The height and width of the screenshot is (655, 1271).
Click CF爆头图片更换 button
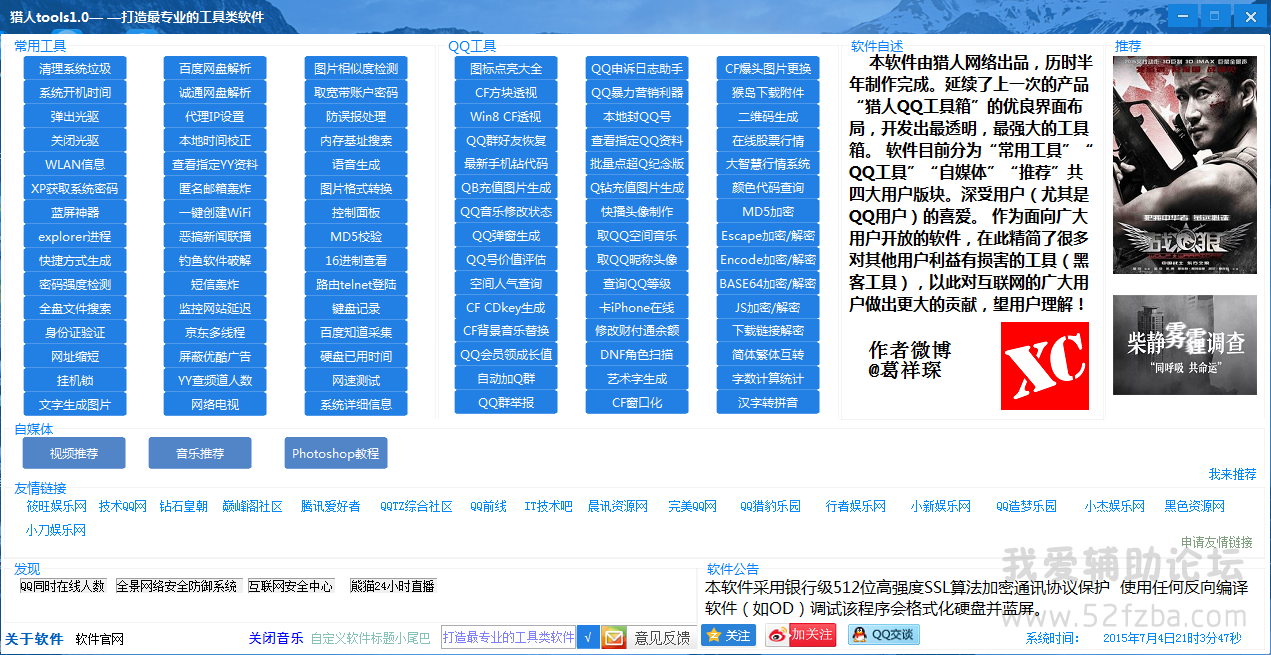point(768,68)
